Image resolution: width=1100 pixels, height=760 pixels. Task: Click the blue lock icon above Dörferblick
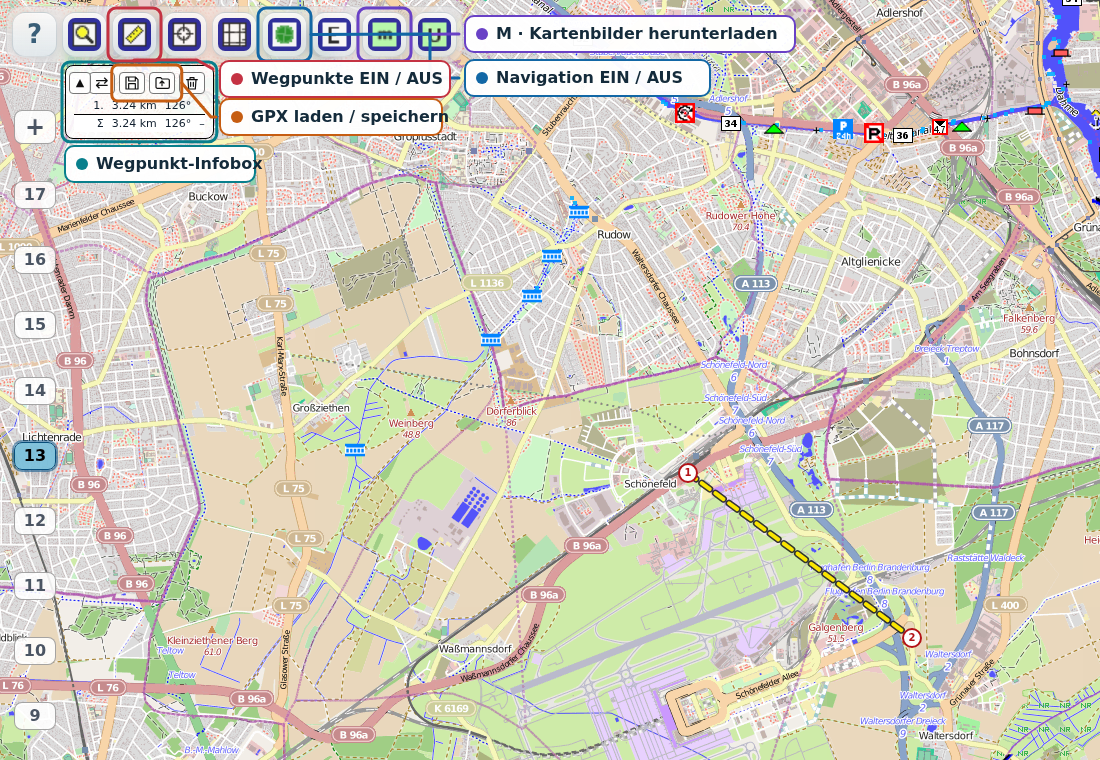(491, 340)
